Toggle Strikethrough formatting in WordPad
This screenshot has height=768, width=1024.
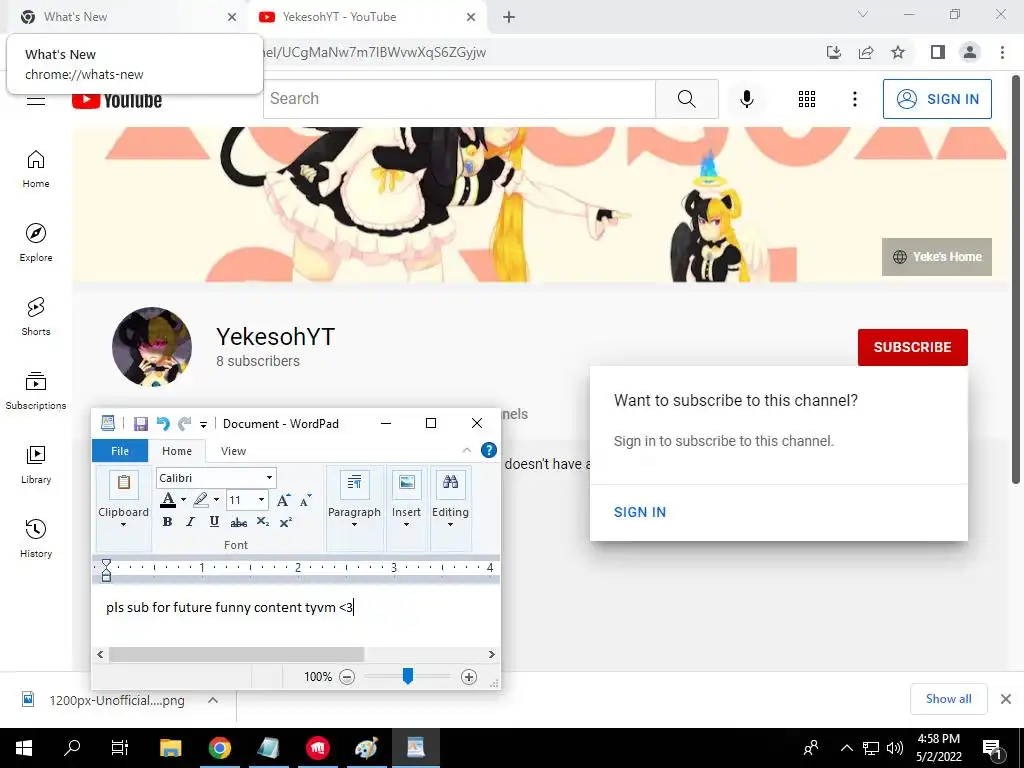point(238,522)
